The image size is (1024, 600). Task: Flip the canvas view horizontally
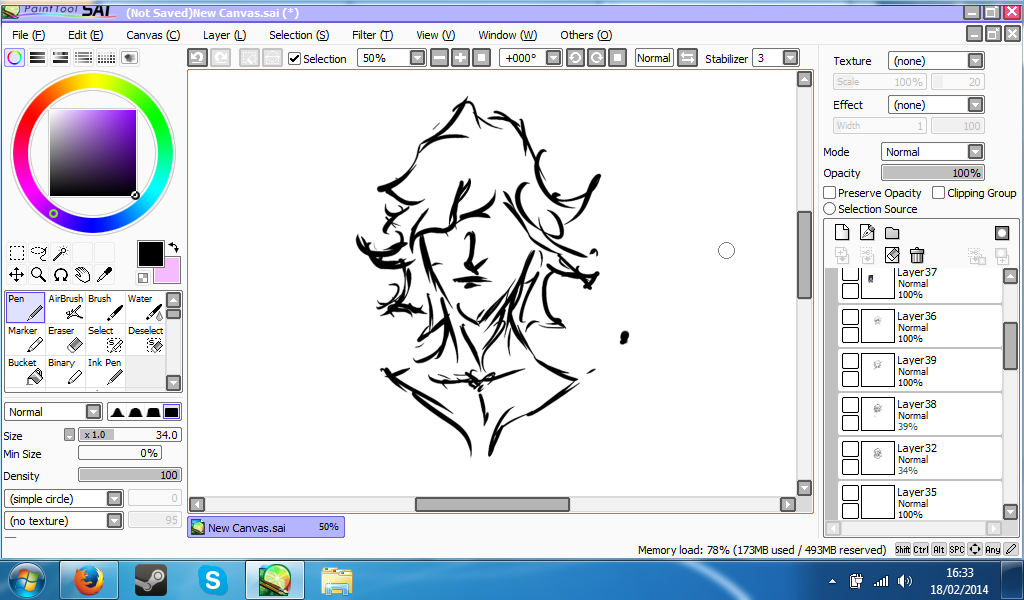point(687,58)
